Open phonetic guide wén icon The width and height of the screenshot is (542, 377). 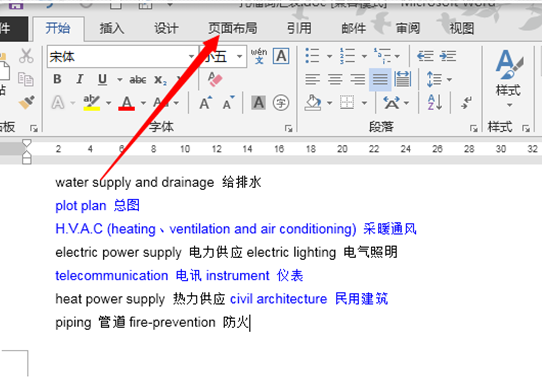click(x=259, y=56)
